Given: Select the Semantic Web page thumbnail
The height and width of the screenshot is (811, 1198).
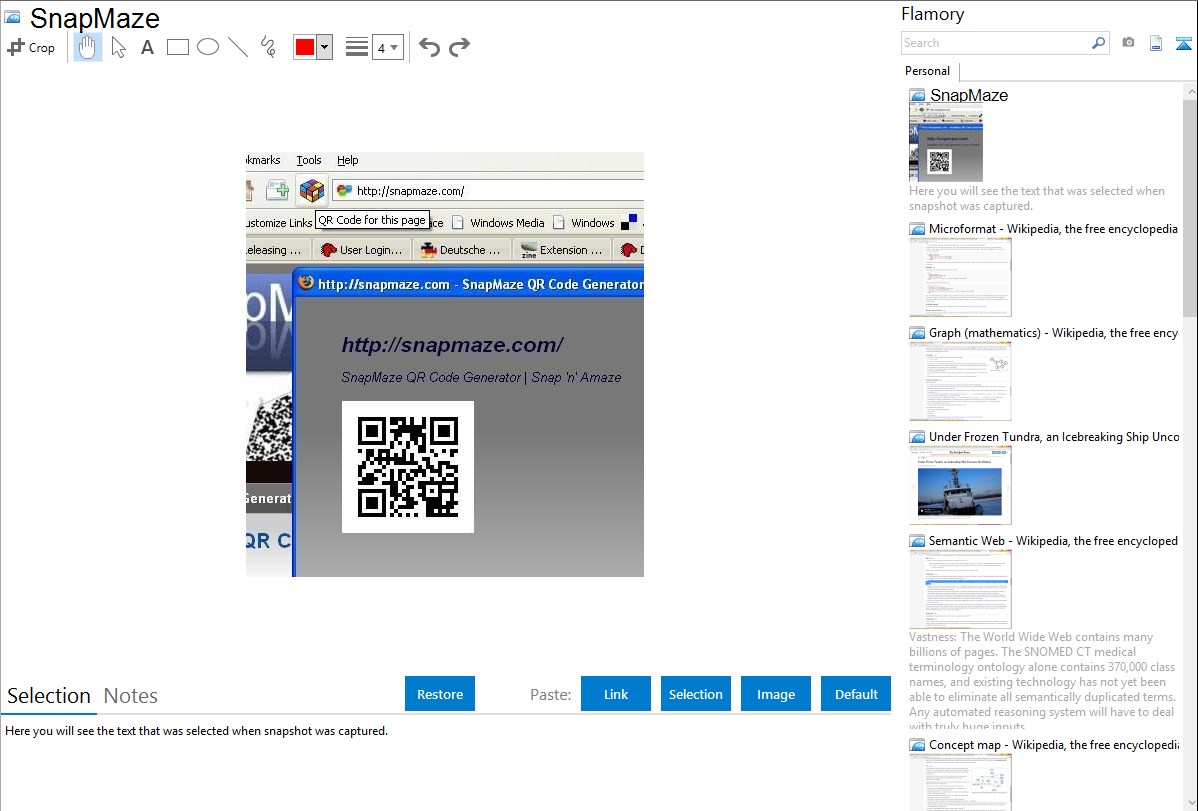Looking at the screenshot, I should pyautogui.click(x=960, y=589).
